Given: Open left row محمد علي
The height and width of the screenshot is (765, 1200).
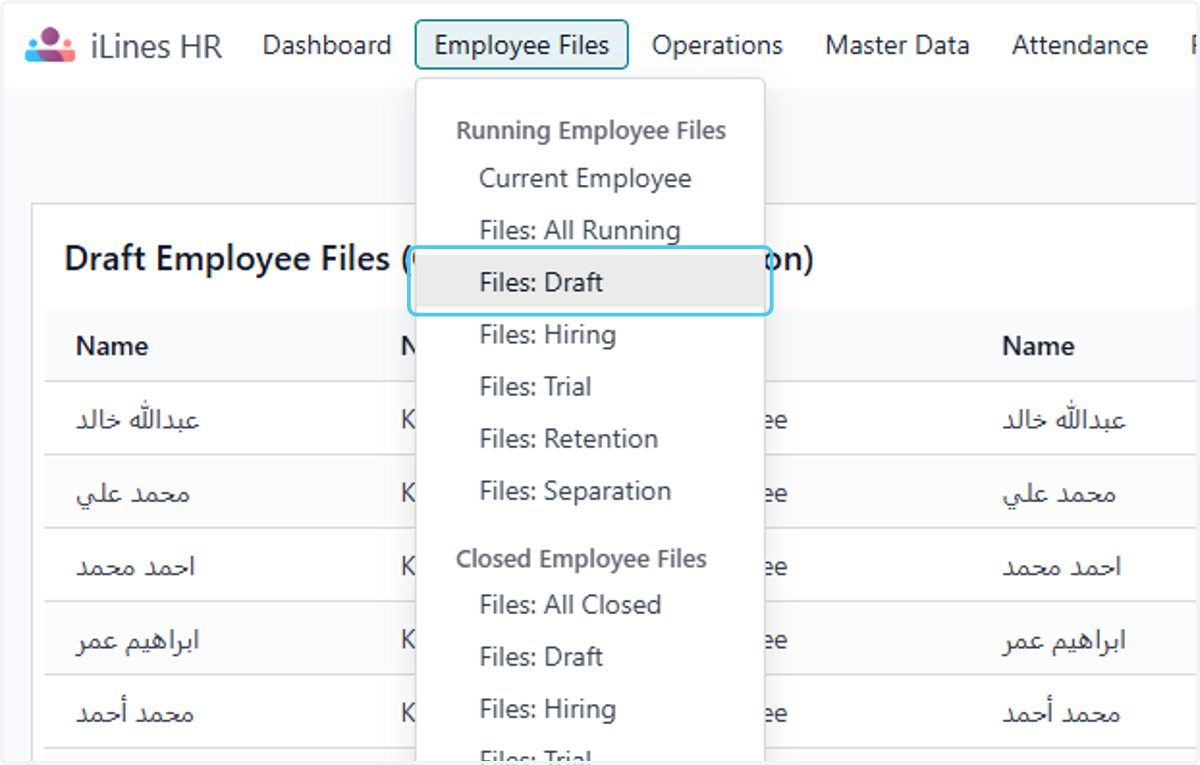Looking at the screenshot, I should pos(133,493).
